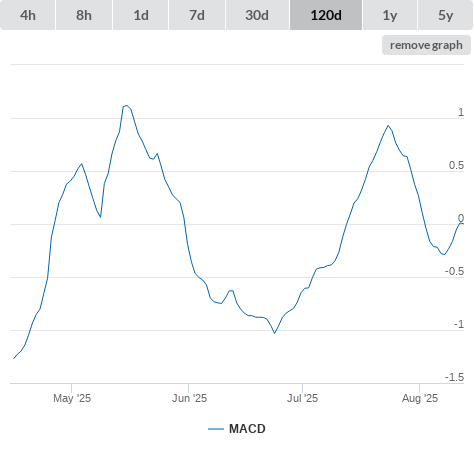
Task: Click the Aug '25 axis label
Action: [x=420, y=398]
